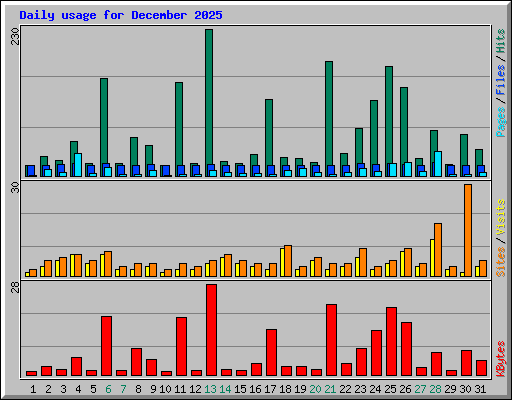Click the Hits legend text

501,41
